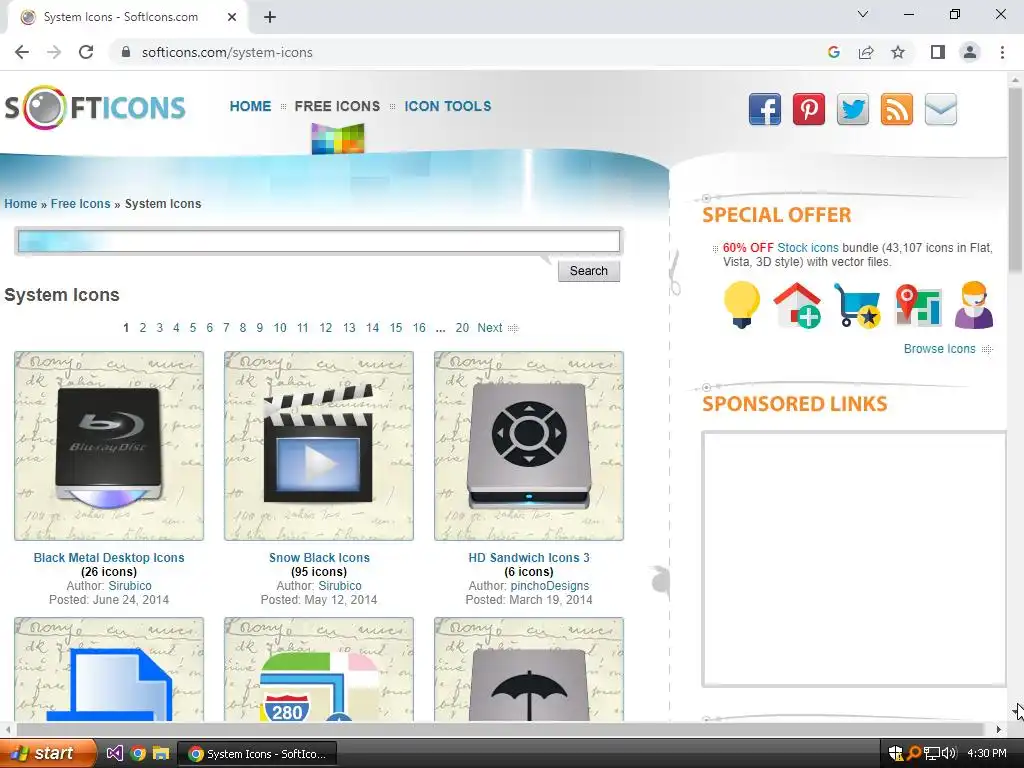This screenshot has width=1024, height=768.
Task: Click the Search button
Action: pyautogui.click(x=588, y=271)
